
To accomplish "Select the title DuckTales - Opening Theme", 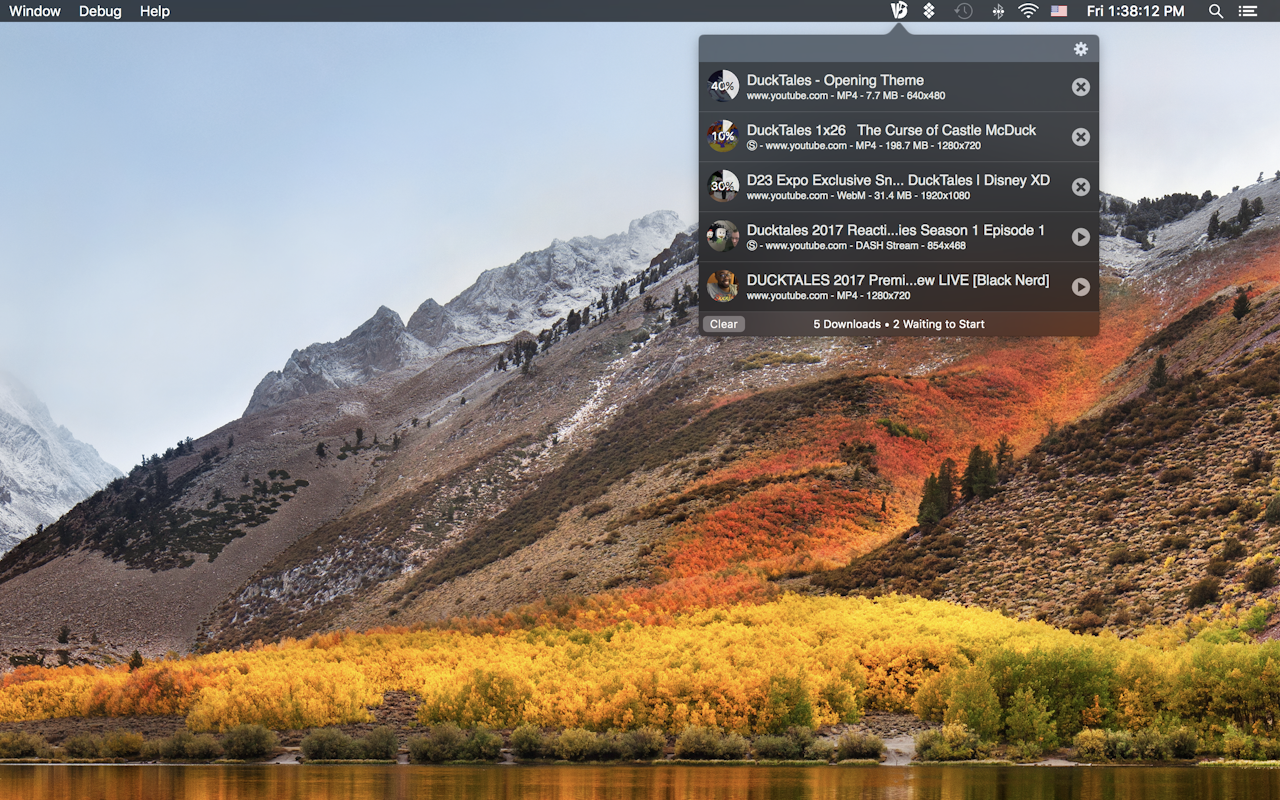I will [835, 80].
